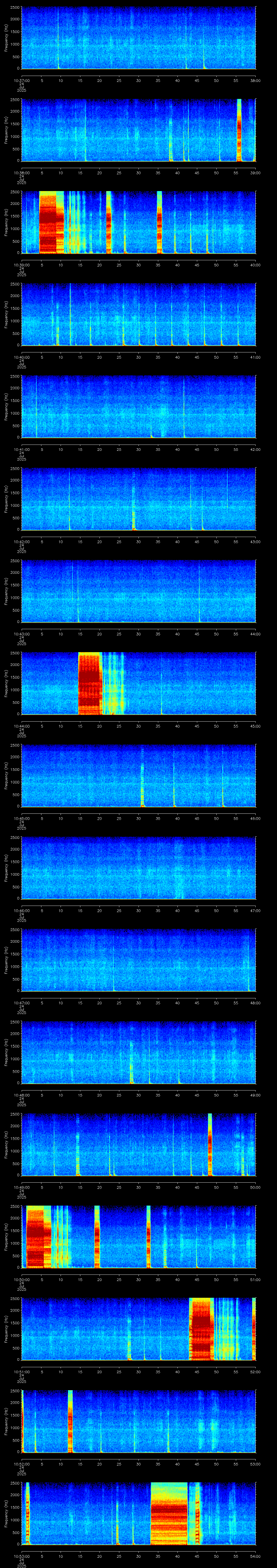Click the Frequency (Hz) label of 10:37:00 panel

click(6, 38)
